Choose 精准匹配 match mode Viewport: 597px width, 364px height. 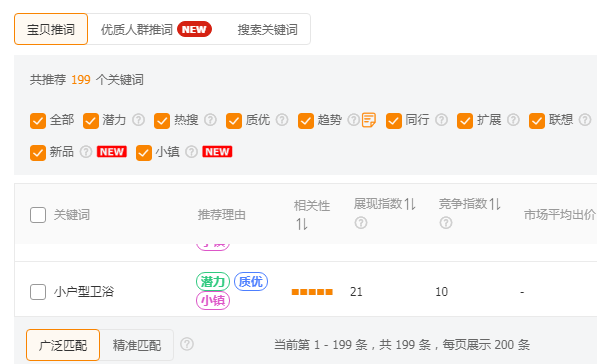[137, 345]
